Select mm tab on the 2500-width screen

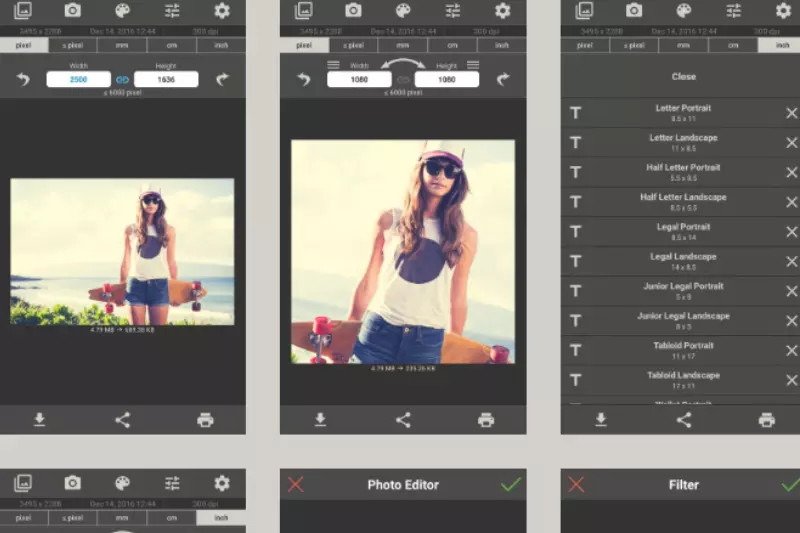[122, 45]
